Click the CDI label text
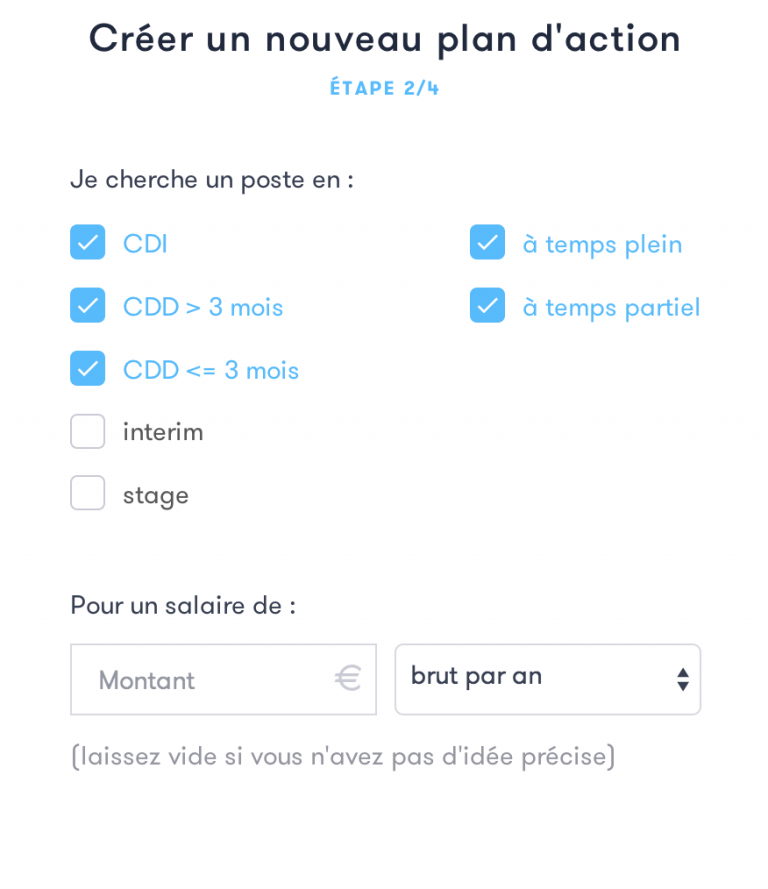The width and height of the screenshot is (768, 889). 145,244
